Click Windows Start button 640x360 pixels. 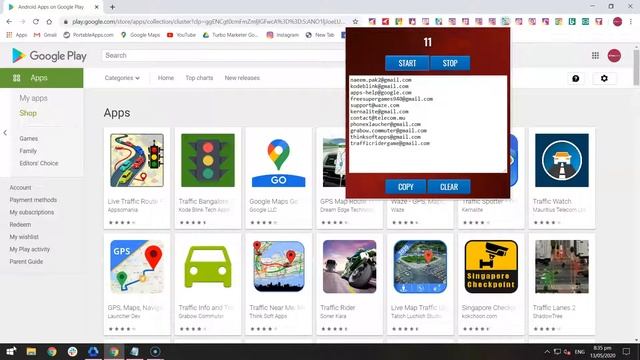[x=11, y=351]
